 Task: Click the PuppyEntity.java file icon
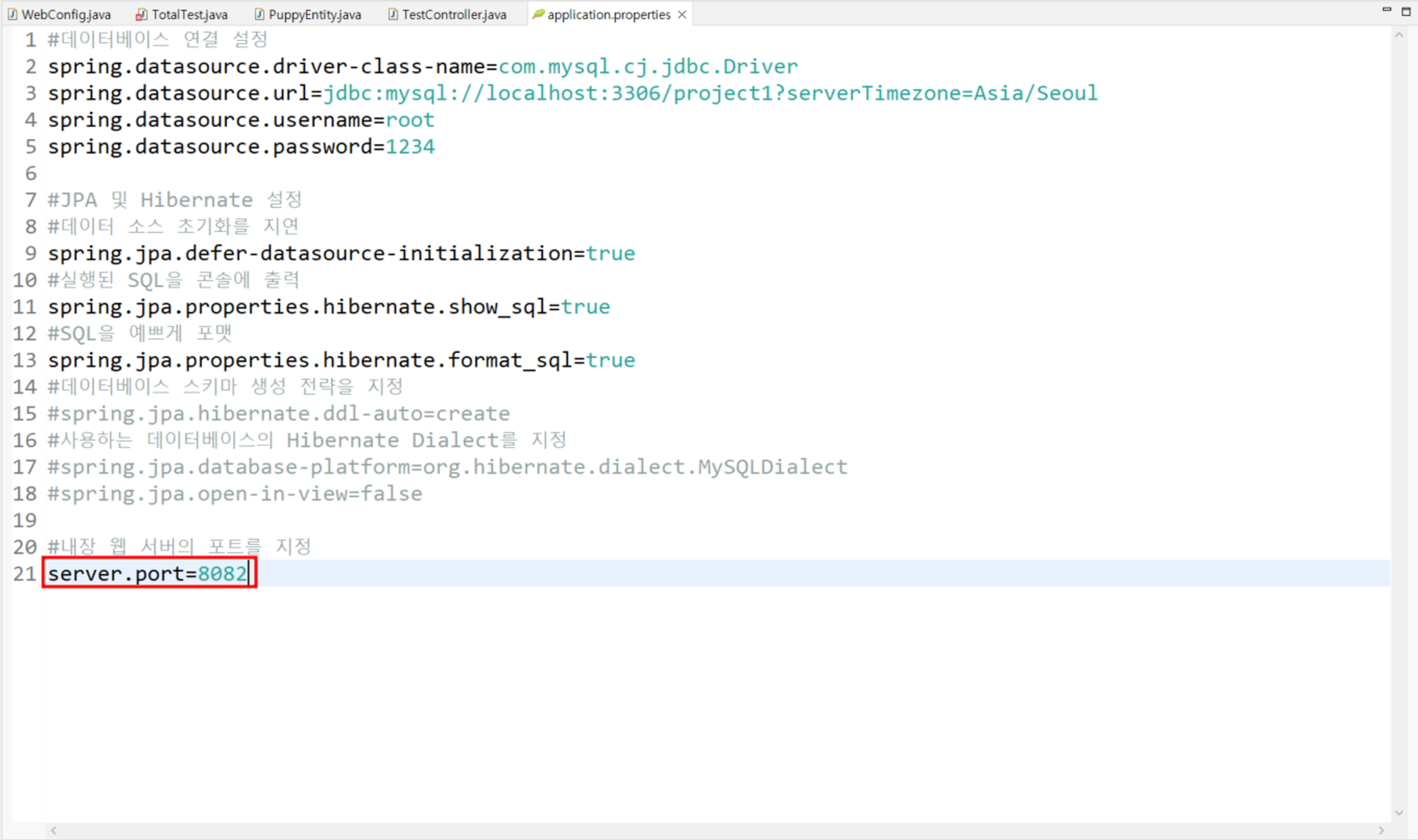coord(259,14)
